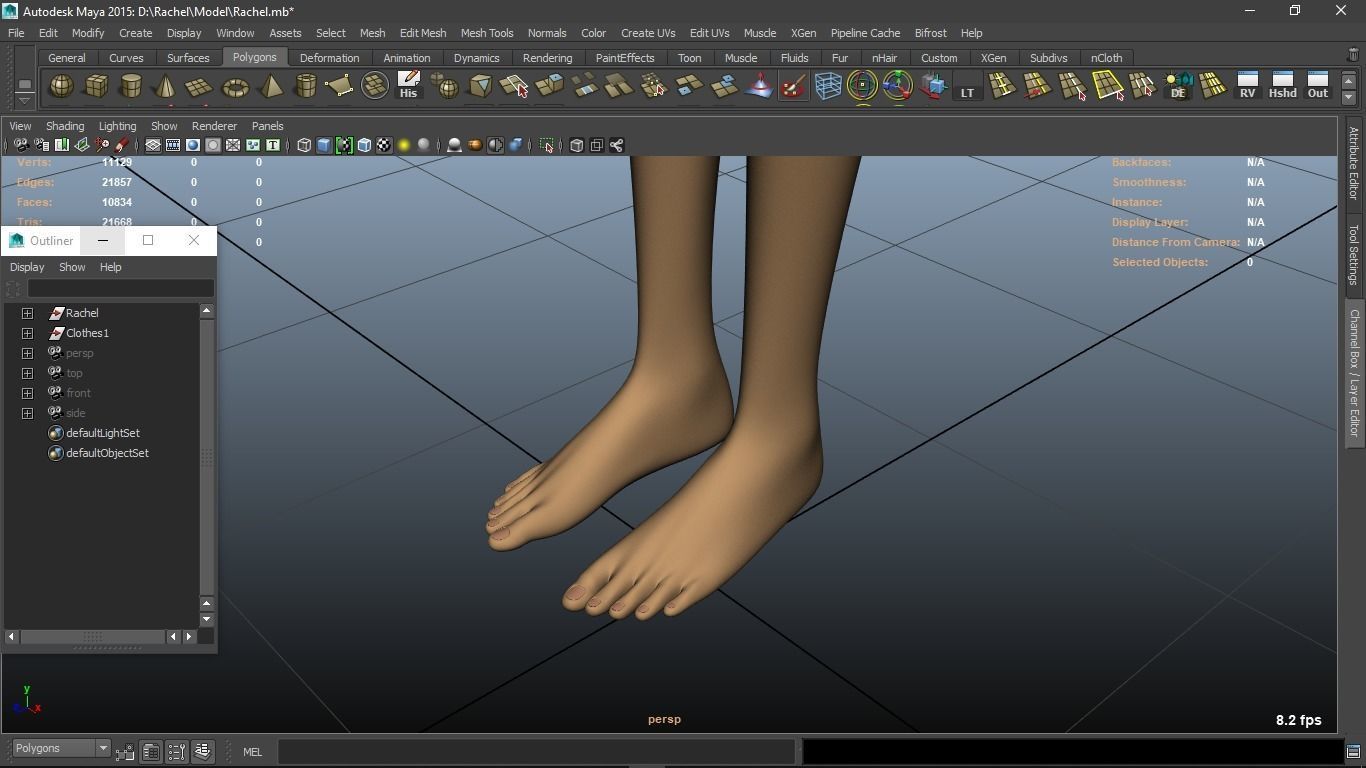Open the Create UVs menu

648,33
